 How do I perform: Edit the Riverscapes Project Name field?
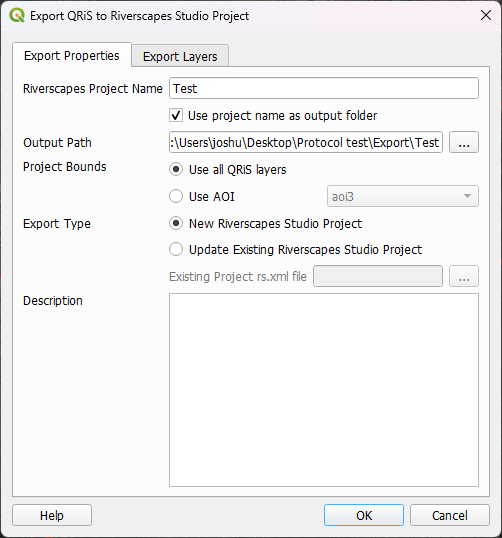click(x=324, y=88)
